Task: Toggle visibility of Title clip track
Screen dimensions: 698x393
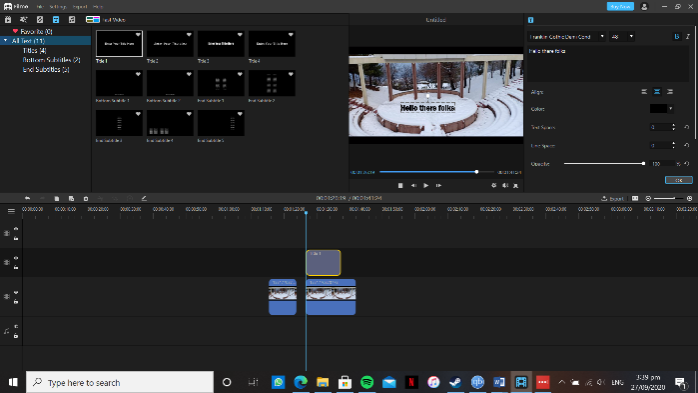Action: click(x=16, y=258)
